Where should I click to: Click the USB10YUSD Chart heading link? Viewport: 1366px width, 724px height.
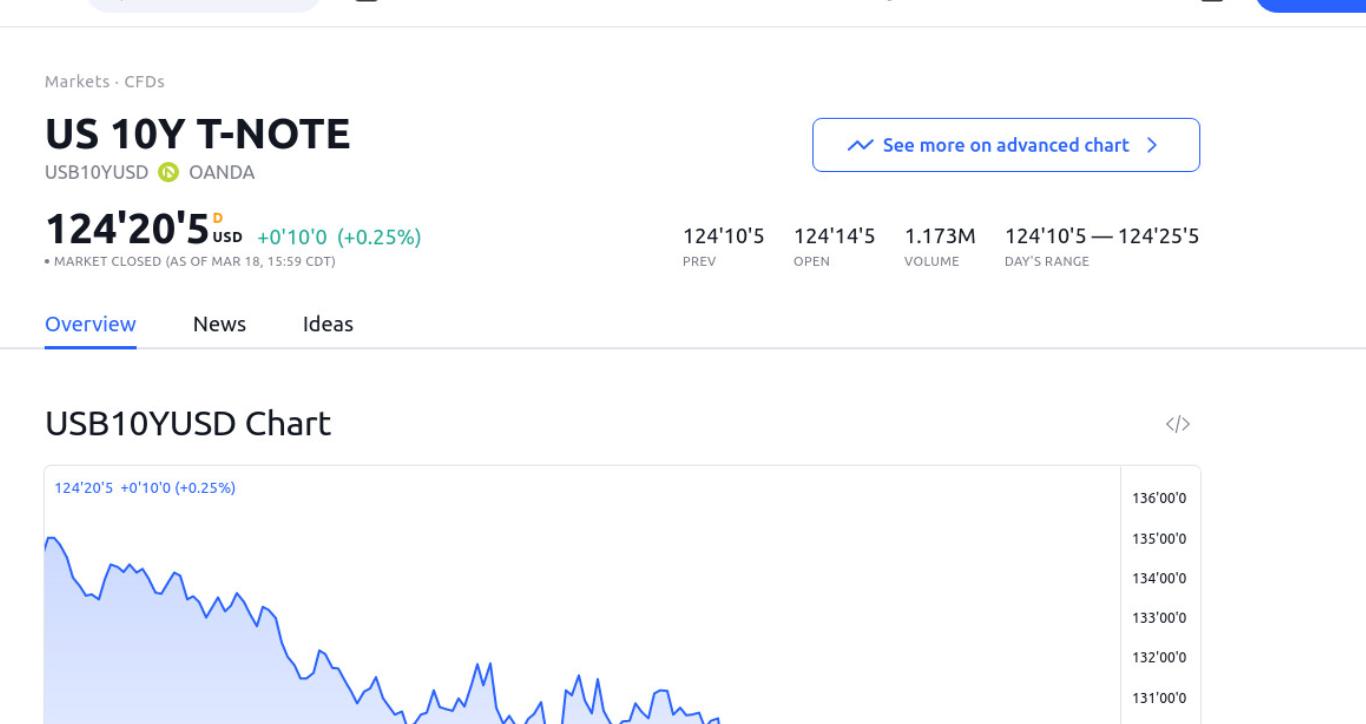click(188, 424)
